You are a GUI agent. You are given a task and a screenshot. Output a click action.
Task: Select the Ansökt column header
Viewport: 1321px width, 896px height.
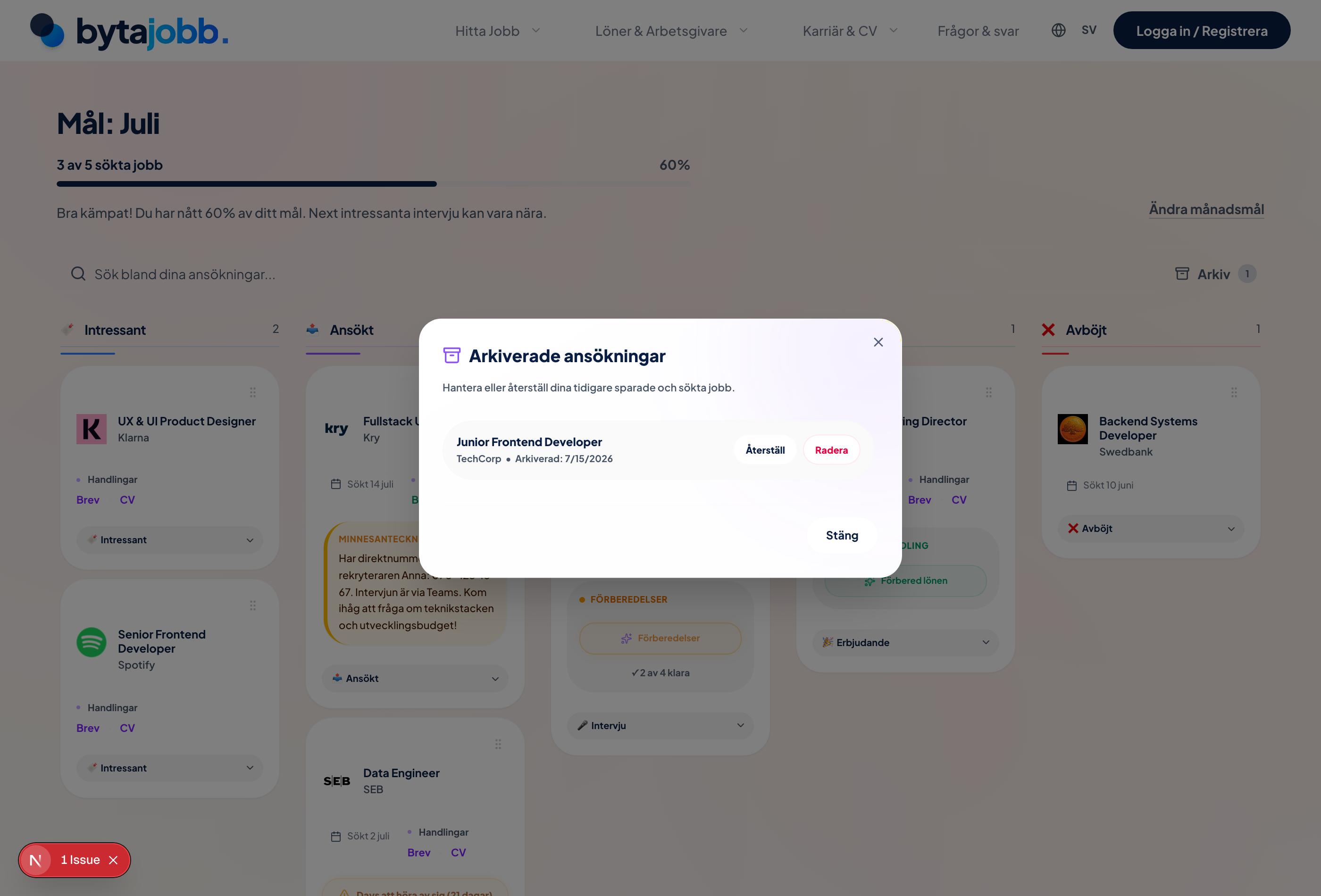pos(351,330)
